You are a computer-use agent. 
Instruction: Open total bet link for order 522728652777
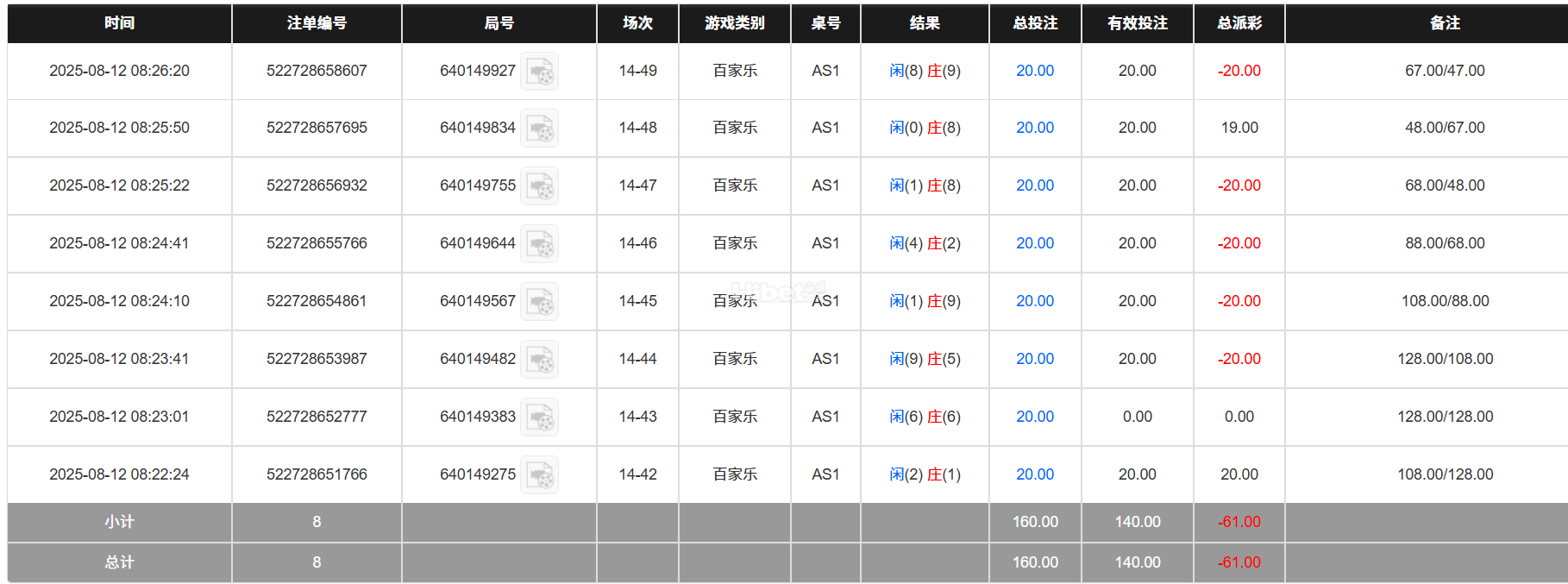click(1034, 417)
